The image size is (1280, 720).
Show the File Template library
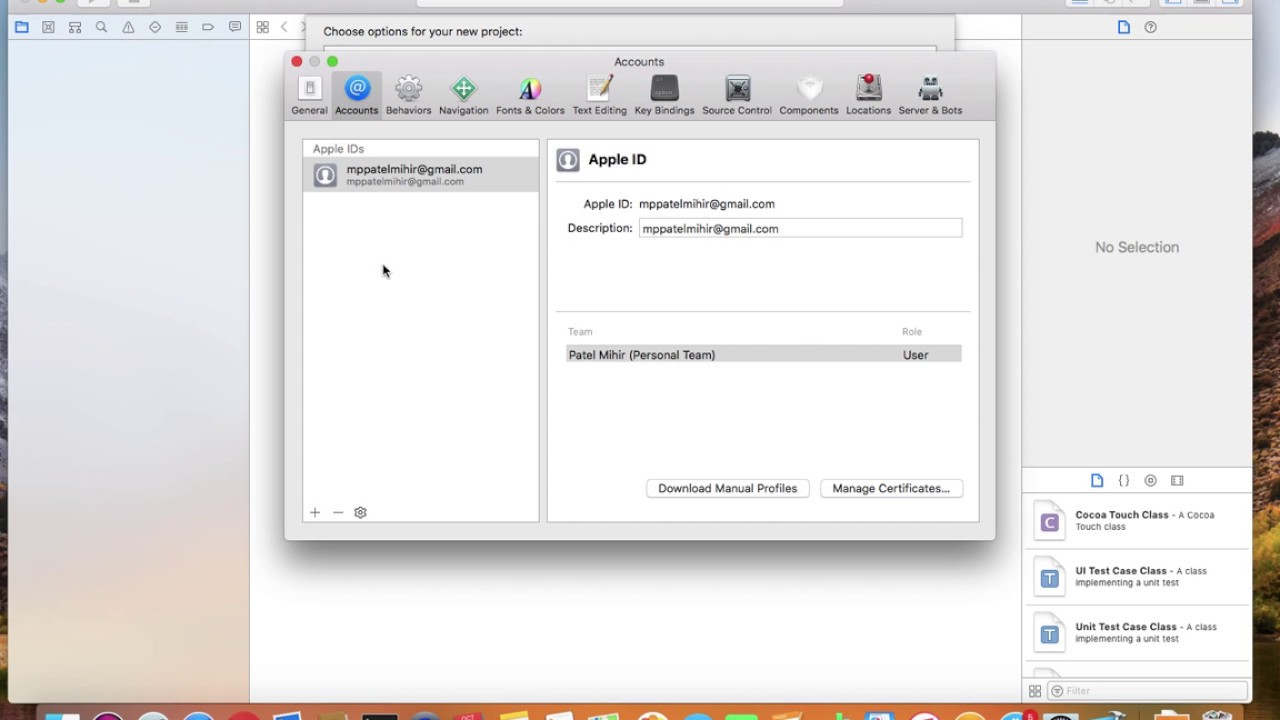point(1097,480)
